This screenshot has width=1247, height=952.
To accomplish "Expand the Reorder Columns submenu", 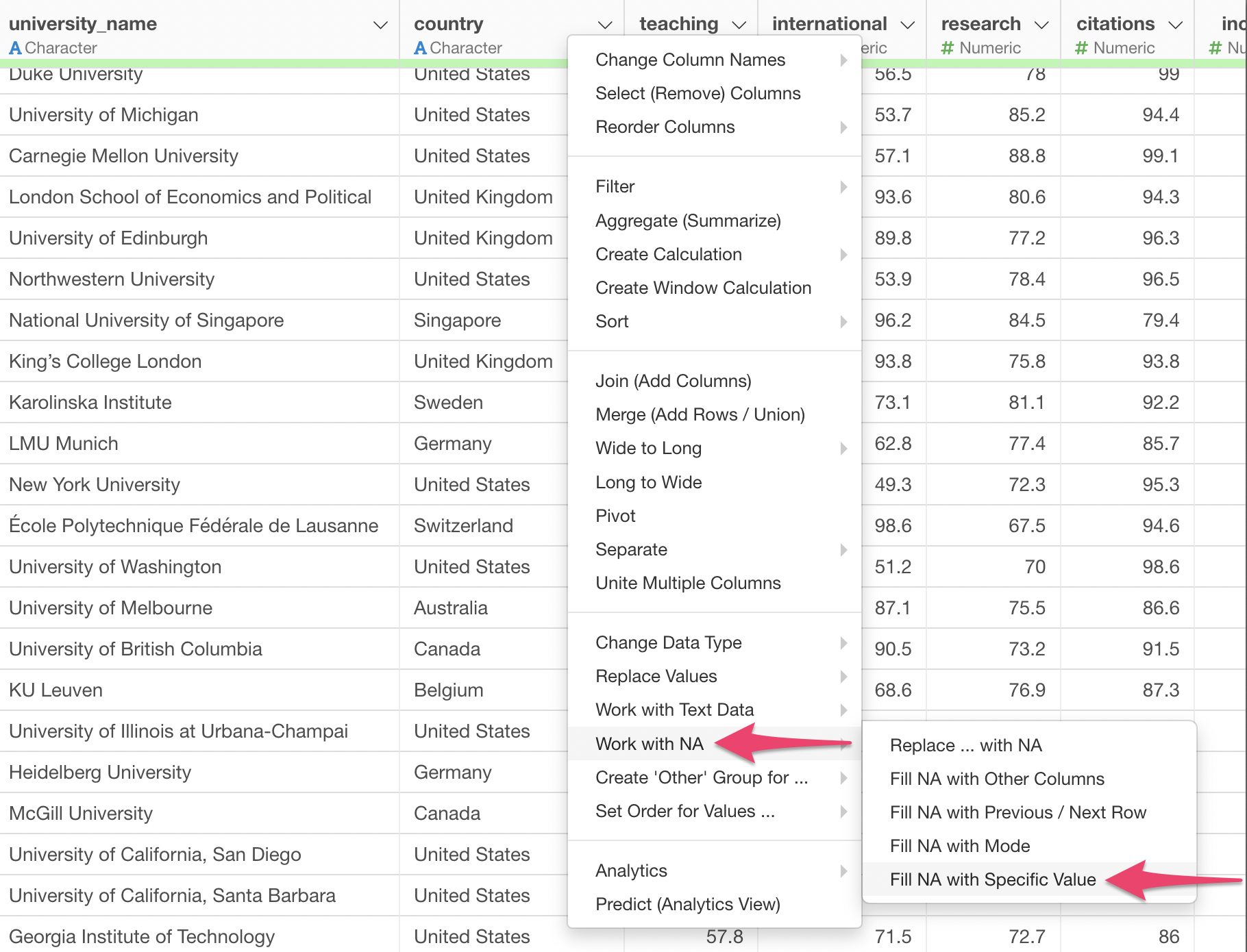I will [715, 127].
